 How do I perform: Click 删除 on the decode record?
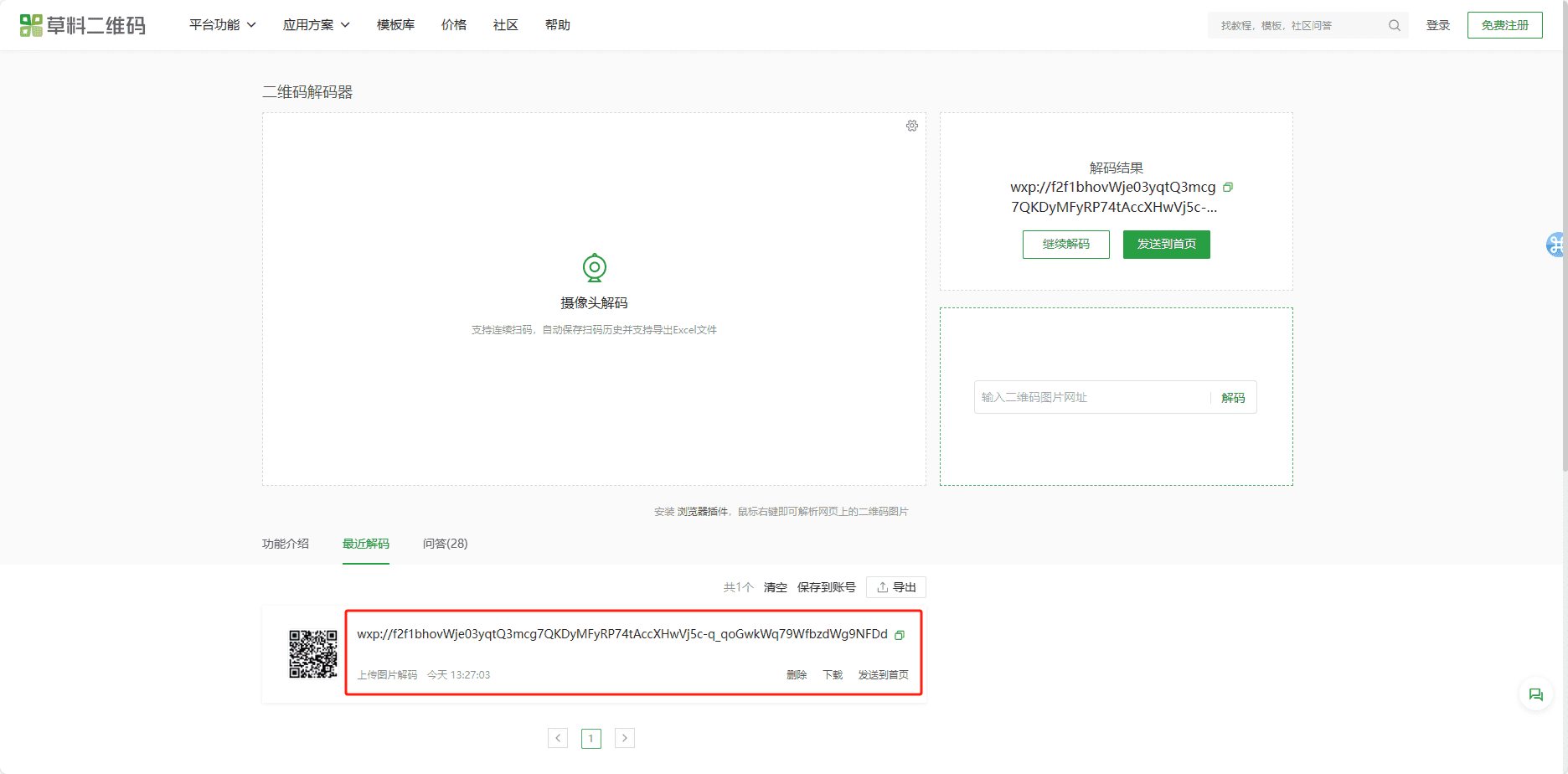click(x=797, y=675)
